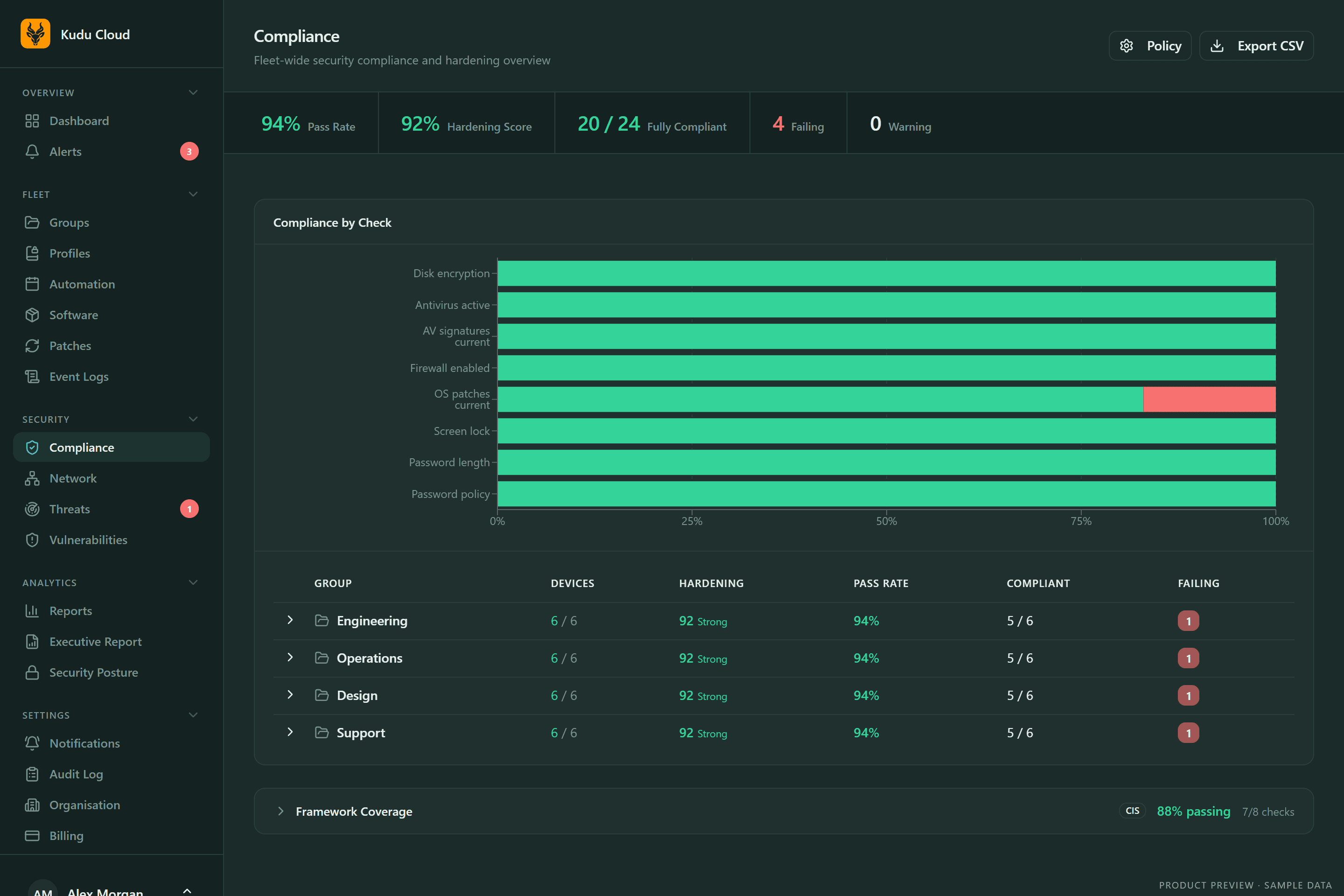
Task: Click the Billing credit card icon
Action: pos(32,836)
